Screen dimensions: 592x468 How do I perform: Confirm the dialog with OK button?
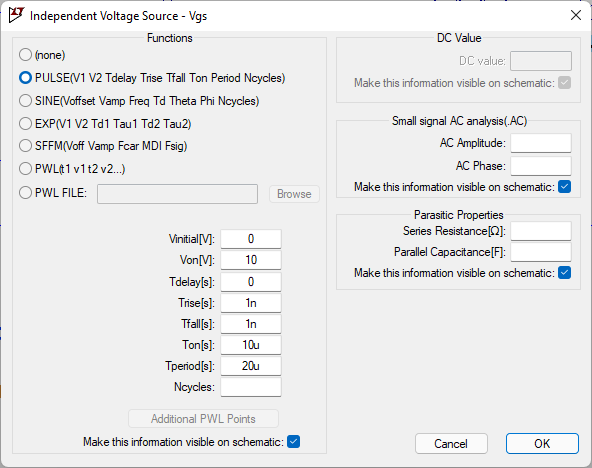[x=542, y=443]
